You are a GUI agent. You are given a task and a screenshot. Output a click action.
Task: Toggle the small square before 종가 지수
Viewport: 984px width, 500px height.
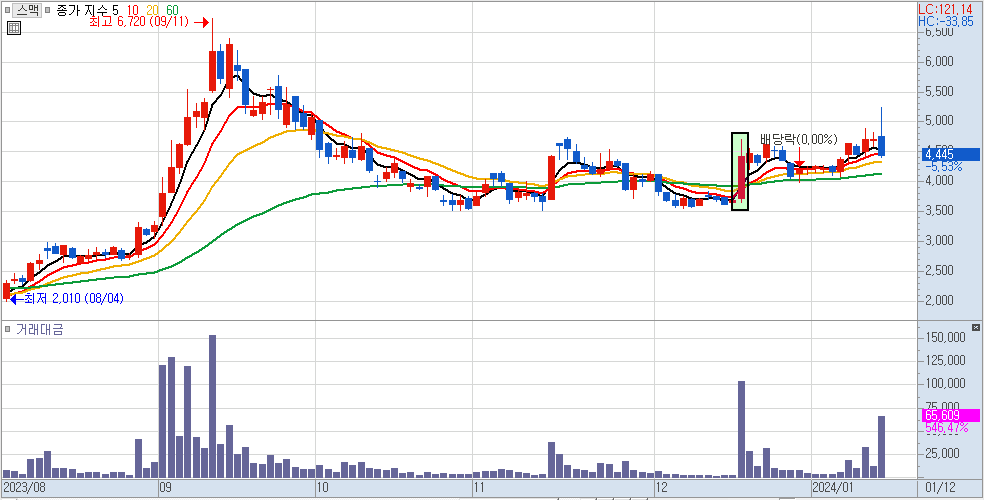pyautogui.click(x=48, y=10)
